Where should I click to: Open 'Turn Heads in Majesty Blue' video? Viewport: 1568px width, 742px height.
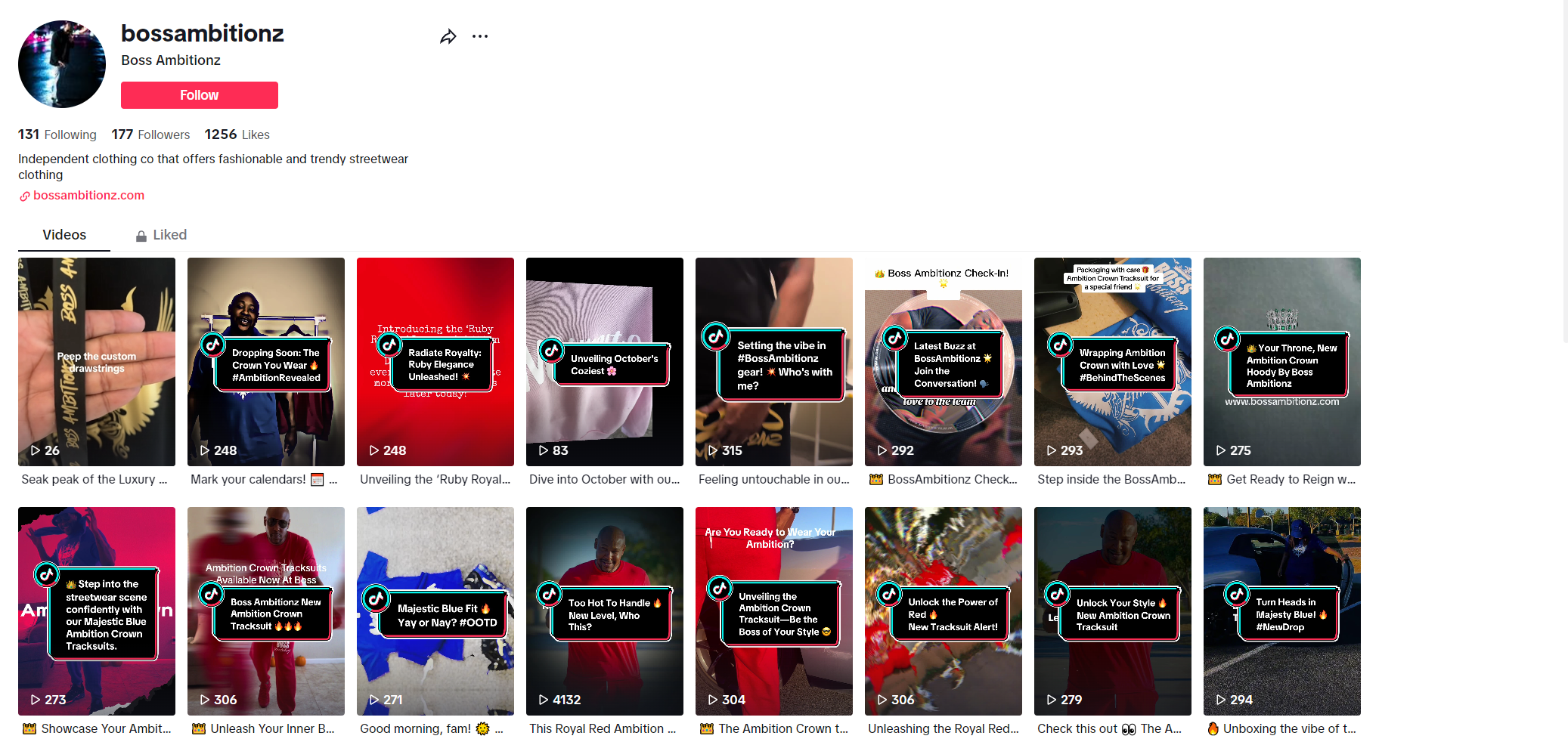pyautogui.click(x=1282, y=611)
